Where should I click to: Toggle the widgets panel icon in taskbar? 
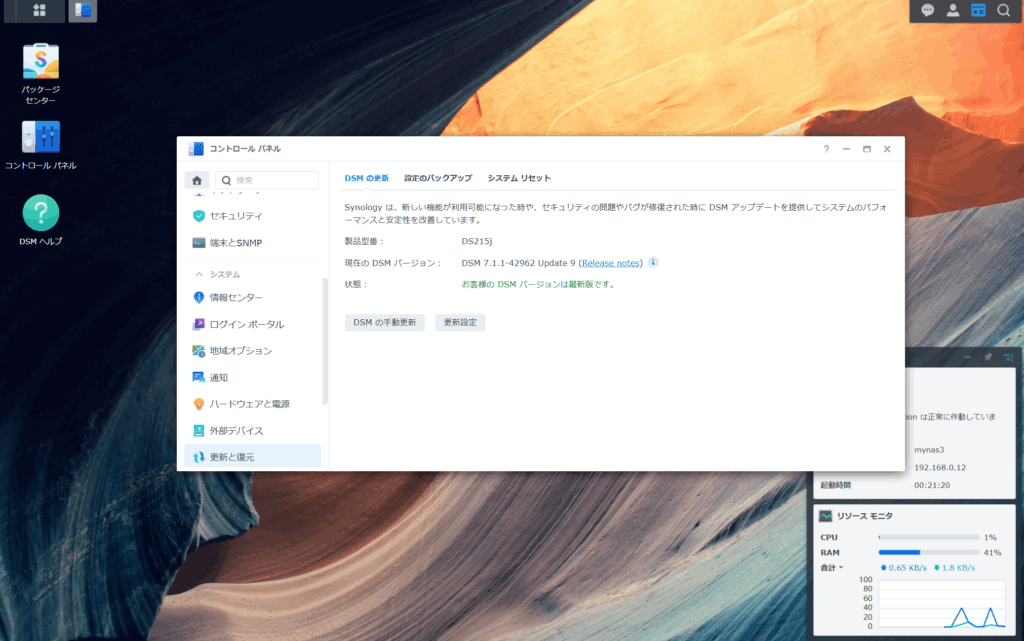click(978, 11)
